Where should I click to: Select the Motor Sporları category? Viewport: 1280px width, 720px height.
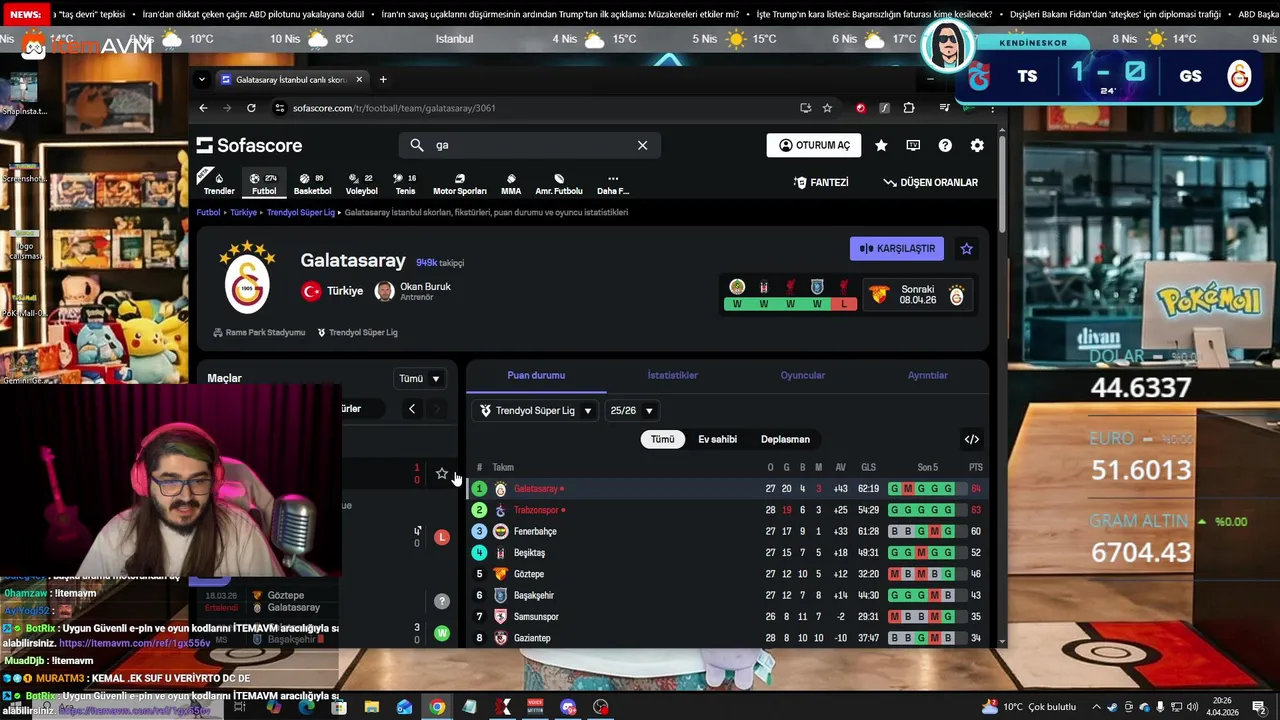[459, 184]
